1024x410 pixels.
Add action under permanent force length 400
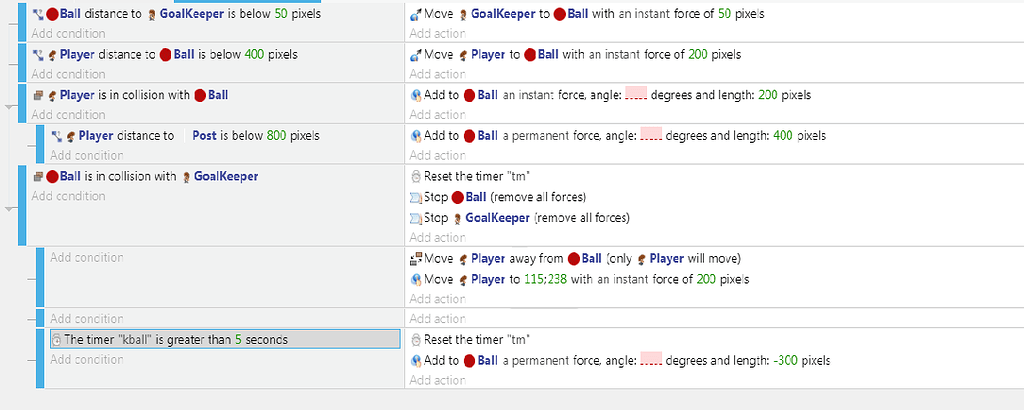pos(438,155)
